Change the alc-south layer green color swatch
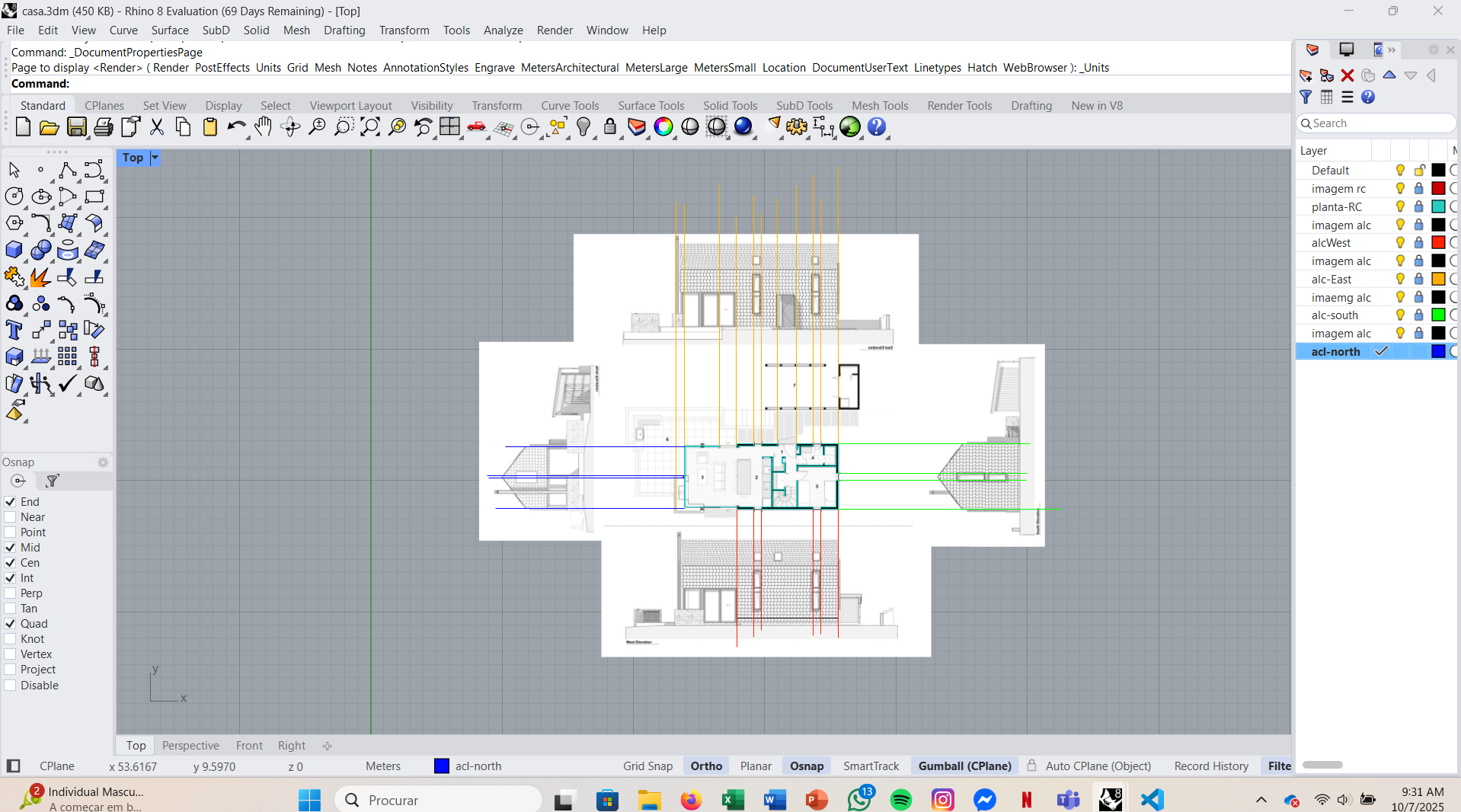Screen dimensions: 1461x812 coord(1438,315)
